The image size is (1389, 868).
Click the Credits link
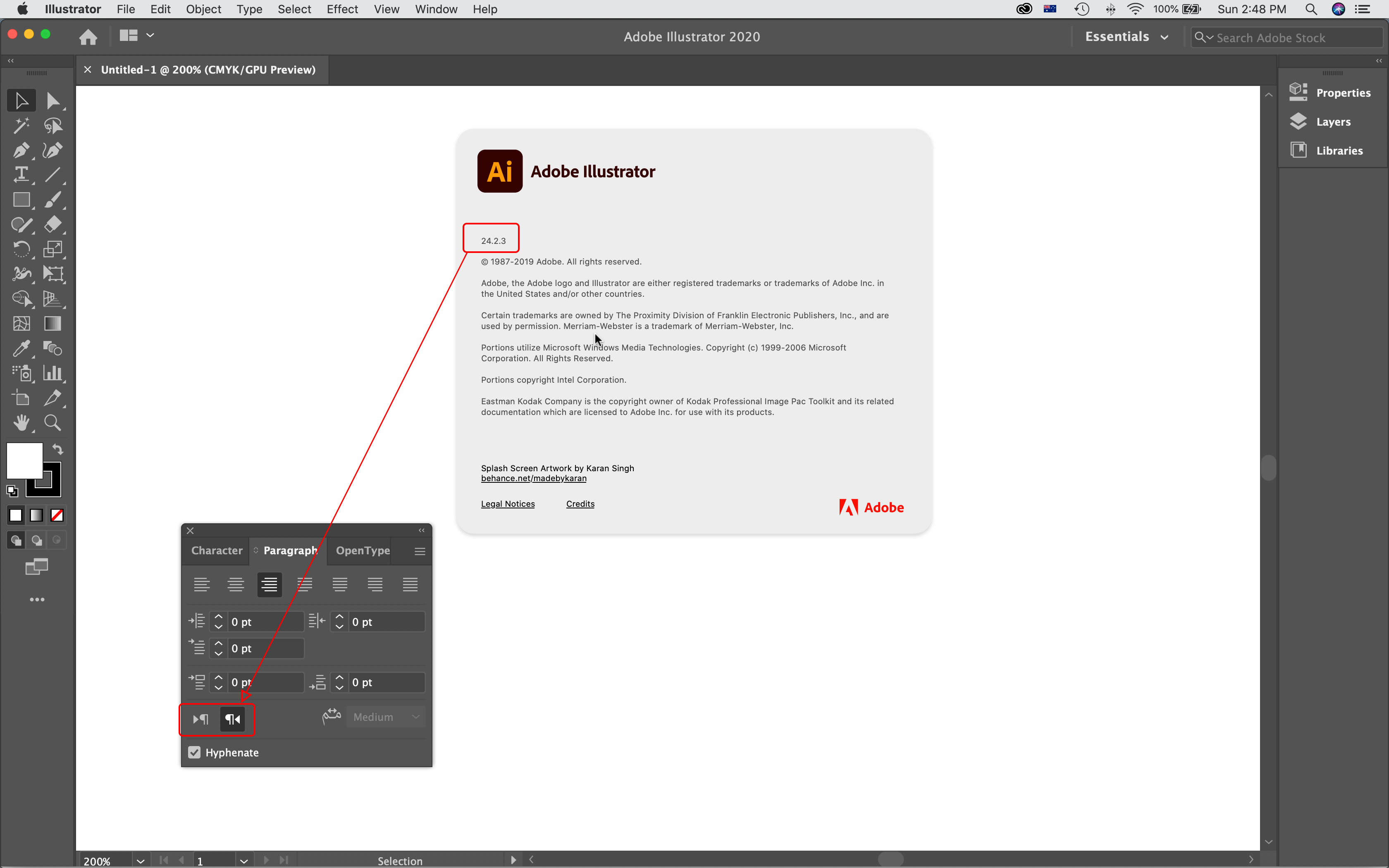pos(580,503)
